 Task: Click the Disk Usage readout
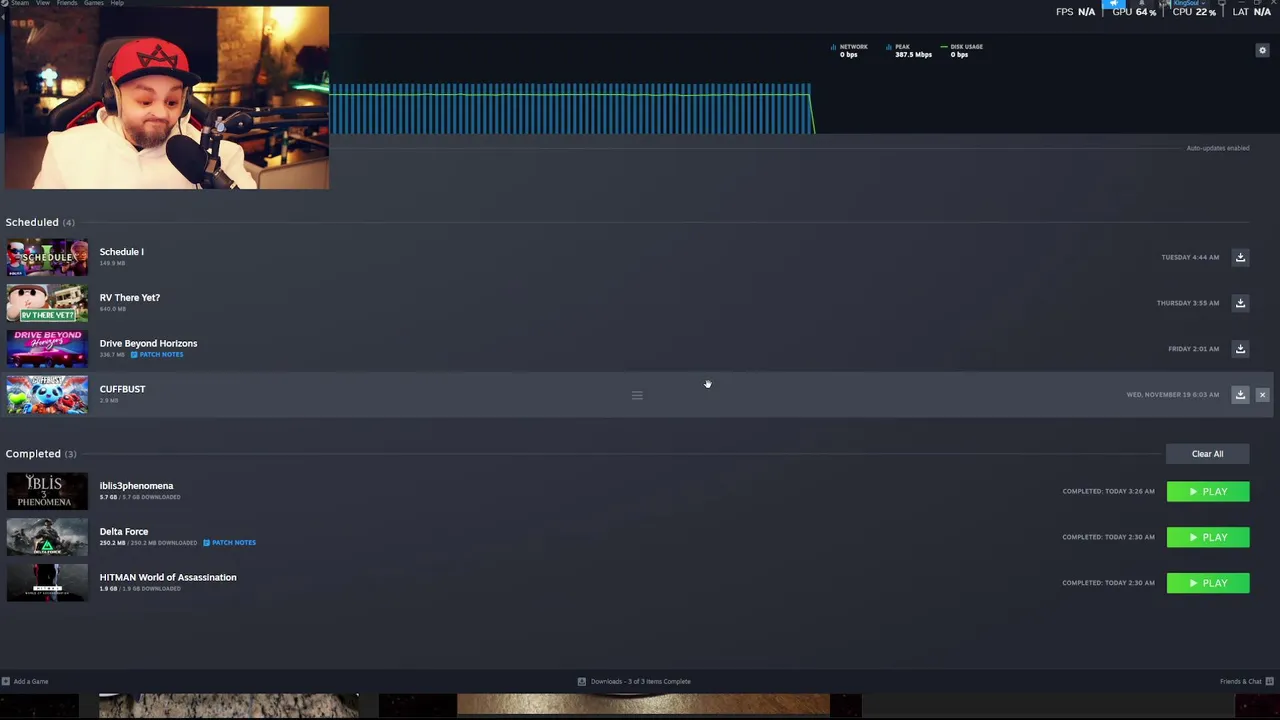pos(962,50)
